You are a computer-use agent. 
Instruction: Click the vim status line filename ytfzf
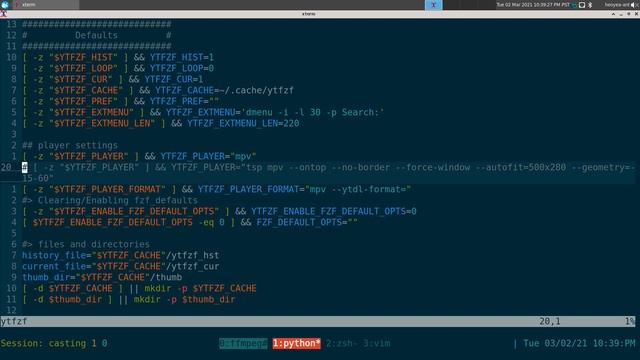pyautogui.click(x=14, y=322)
